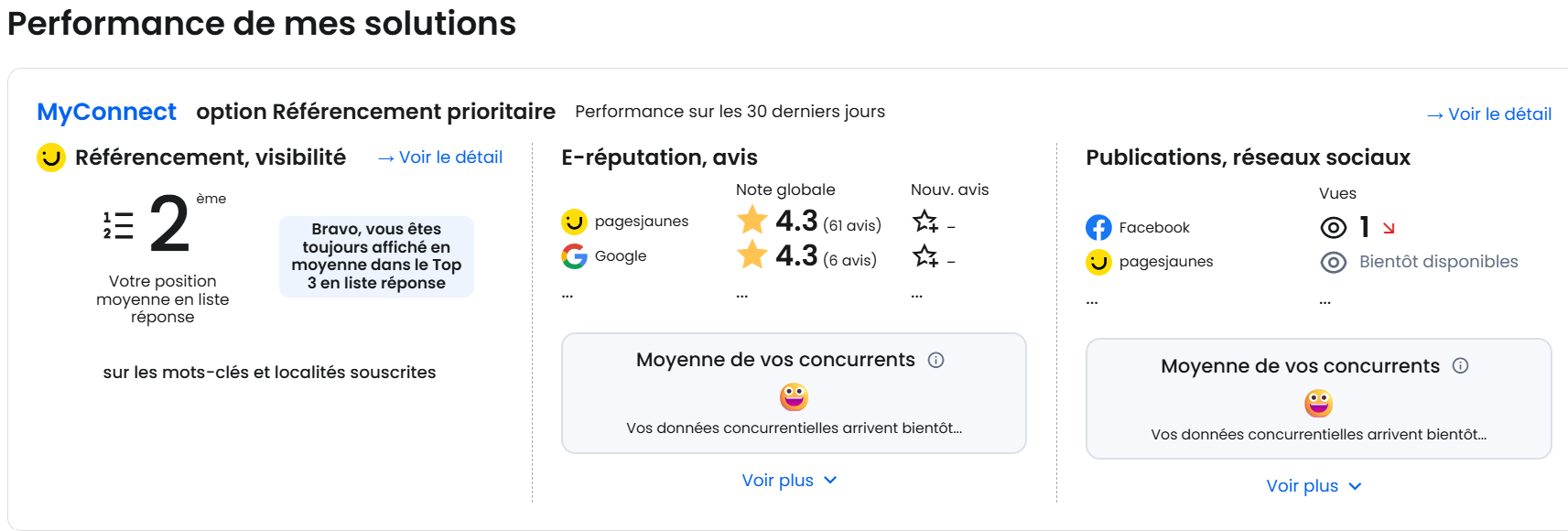Viewport: 1568px width, 531px height.
Task: Click the grey eye icon for pagesjaunes views
Action: pos(1334,263)
